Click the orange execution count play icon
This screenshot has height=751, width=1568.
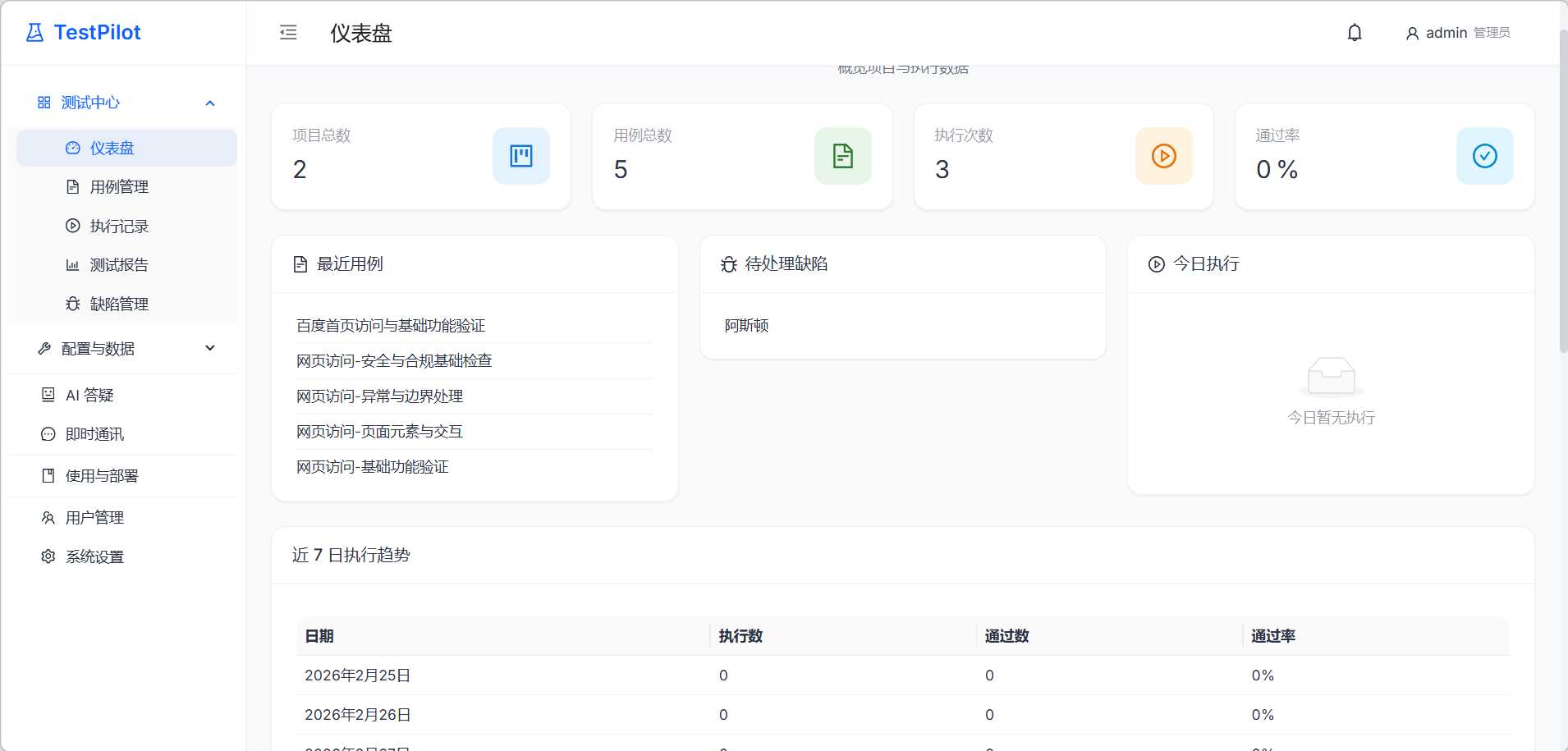click(x=1163, y=156)
